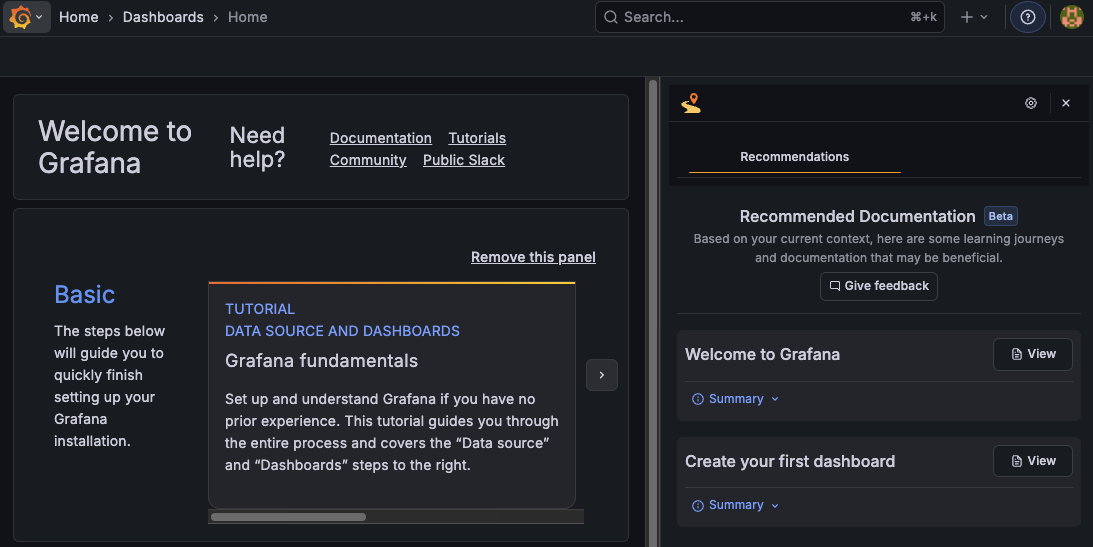Screen dimensions: 1093x547
Task: Click the Create your first dashboard title
Action: [x=790, y=461]
